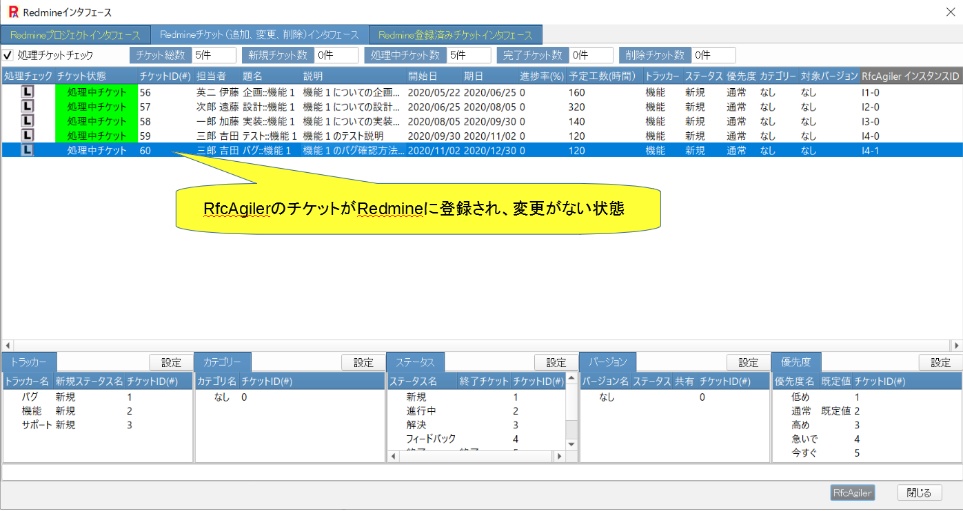Select 解決 row in status list

(477, 425)
